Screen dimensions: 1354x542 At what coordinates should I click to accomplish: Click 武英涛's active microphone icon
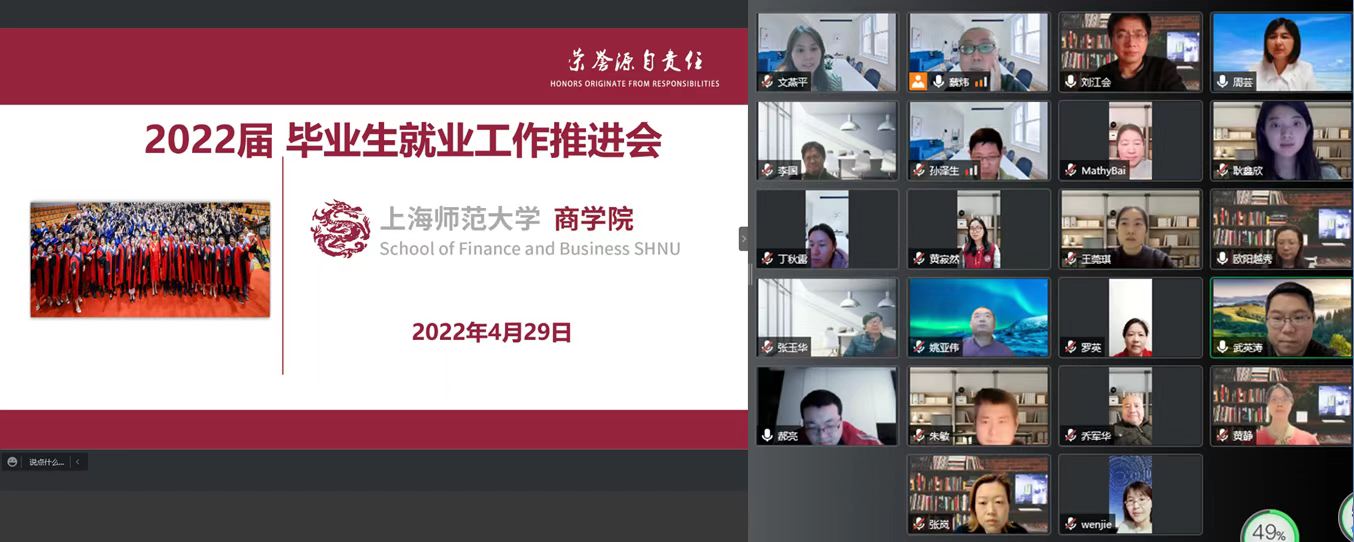(1222, 347)
